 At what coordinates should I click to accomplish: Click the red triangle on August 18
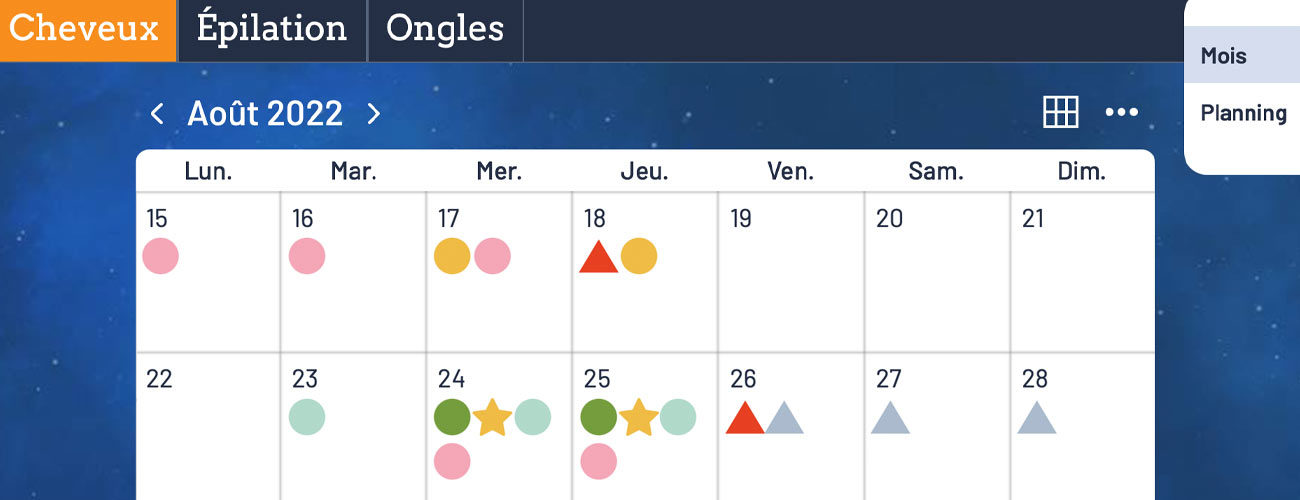(x=599, y=257)
